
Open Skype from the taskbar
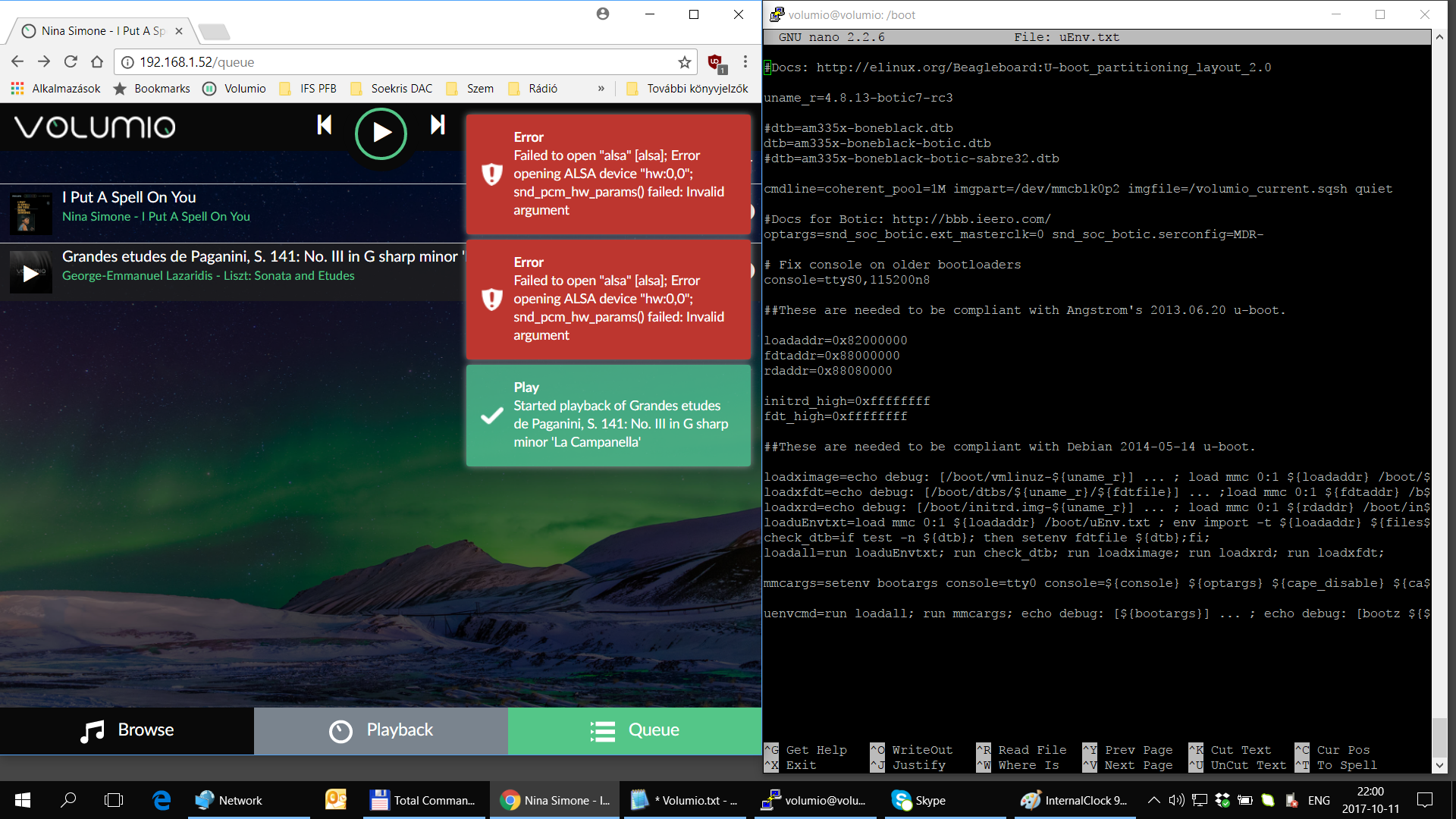point(946,800)
